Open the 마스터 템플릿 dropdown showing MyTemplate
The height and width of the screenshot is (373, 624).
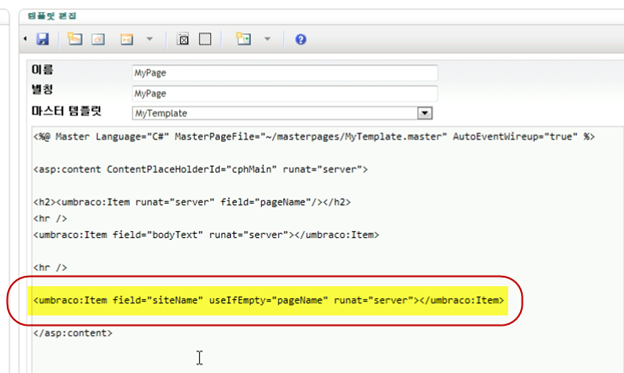click(282, 113)
